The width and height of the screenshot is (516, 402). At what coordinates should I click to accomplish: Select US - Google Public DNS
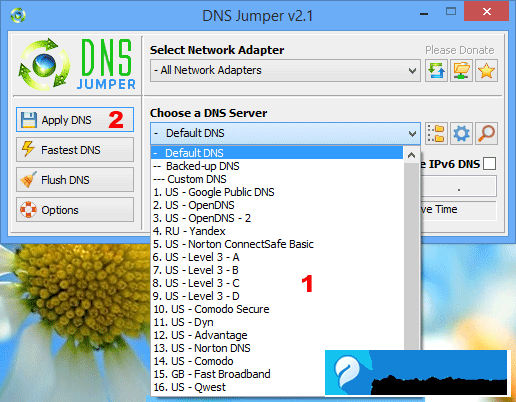click(x=277, y=192)
